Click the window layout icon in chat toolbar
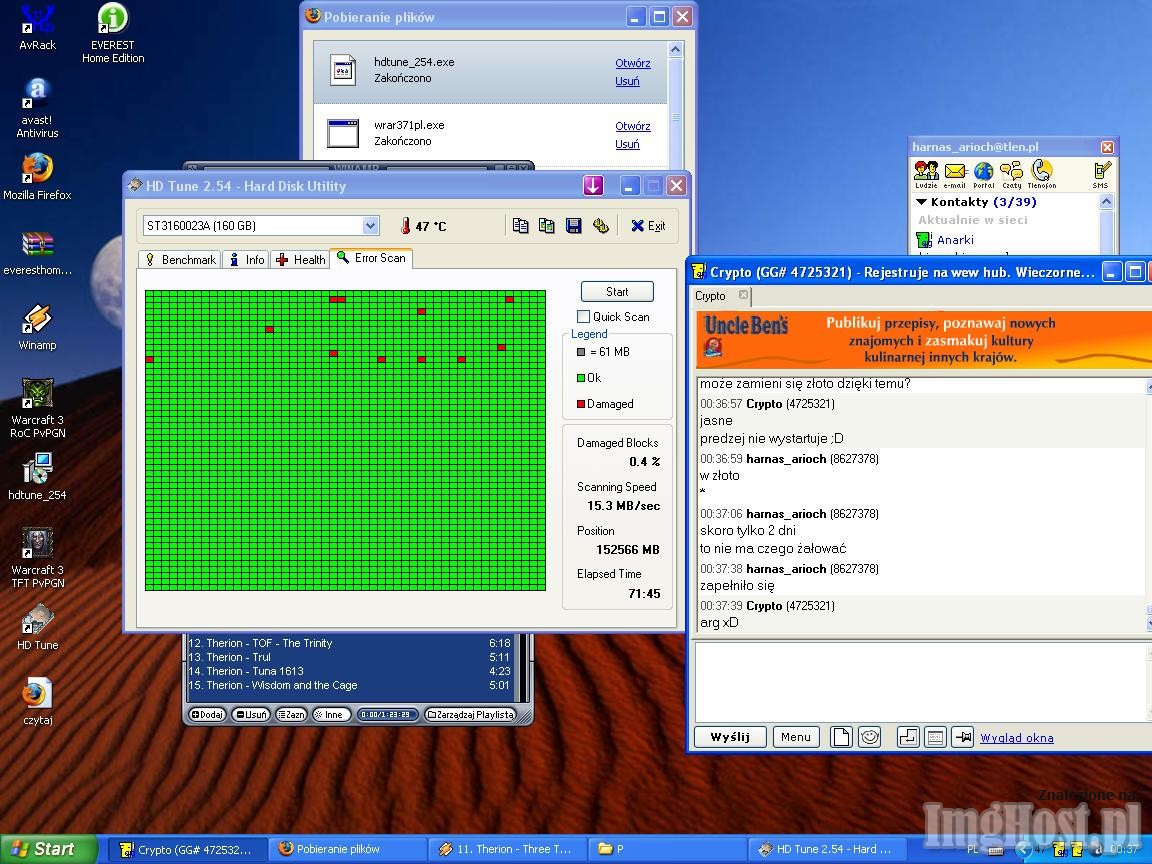1152x864 pixels. pos(935,737)
